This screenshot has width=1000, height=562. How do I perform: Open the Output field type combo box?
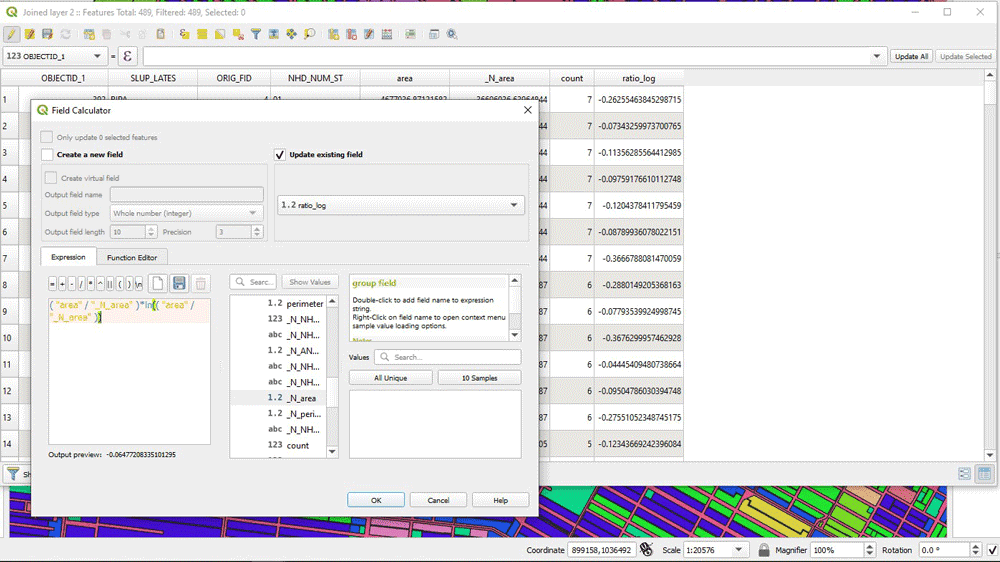point(186,213)
